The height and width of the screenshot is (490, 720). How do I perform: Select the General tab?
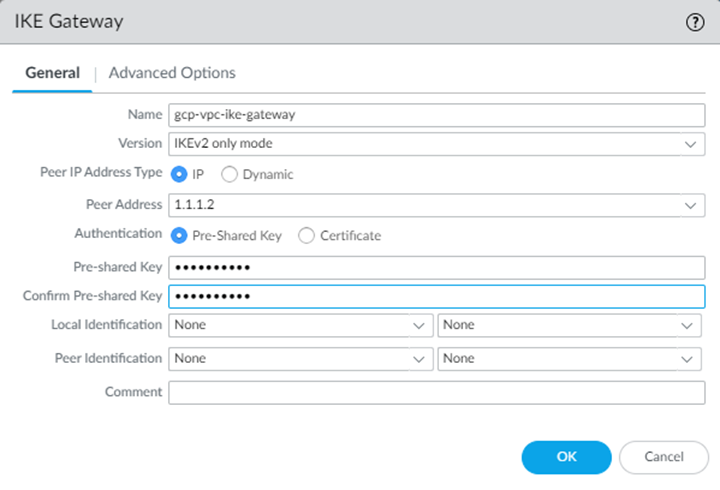(52, 73)
